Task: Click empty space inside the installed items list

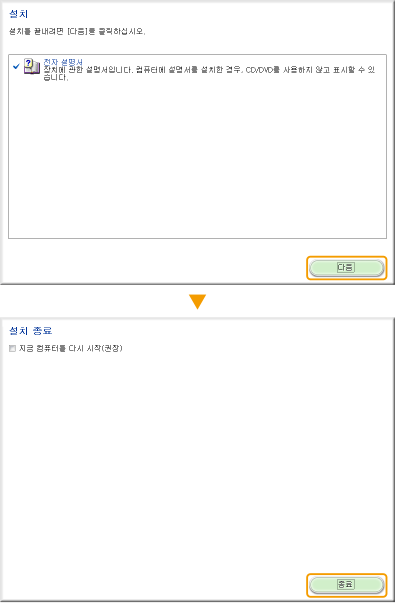Action: 197,162
